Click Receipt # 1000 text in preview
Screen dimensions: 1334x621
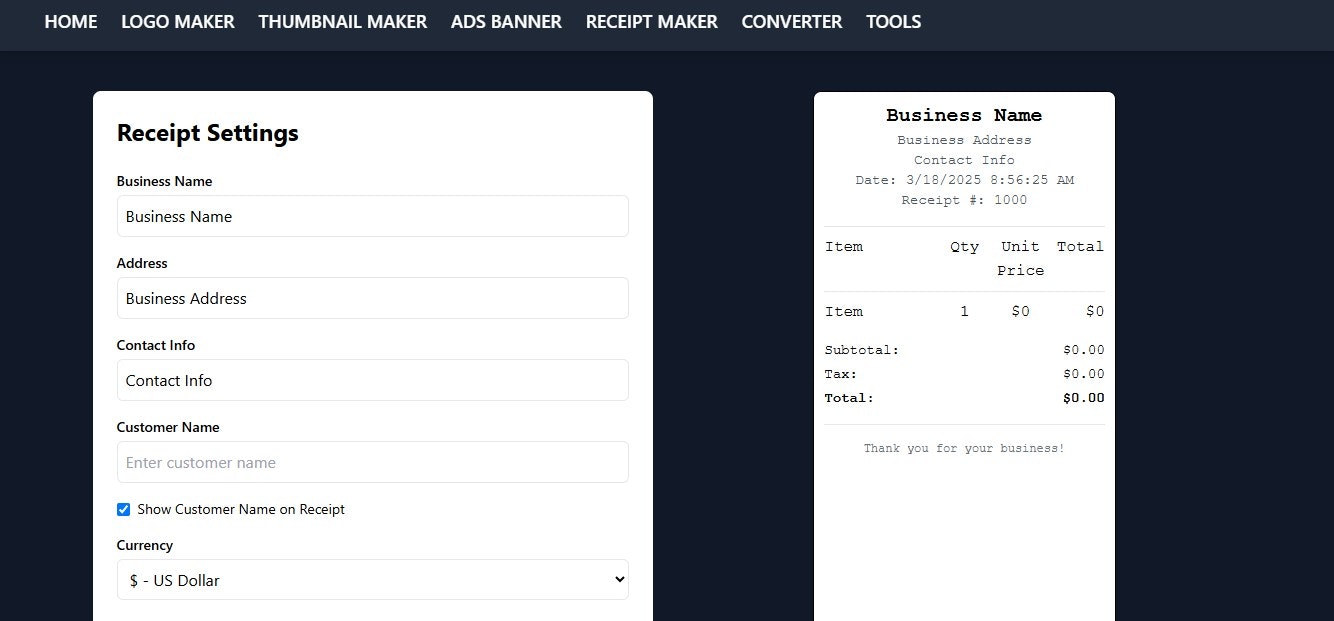(964, 200)
